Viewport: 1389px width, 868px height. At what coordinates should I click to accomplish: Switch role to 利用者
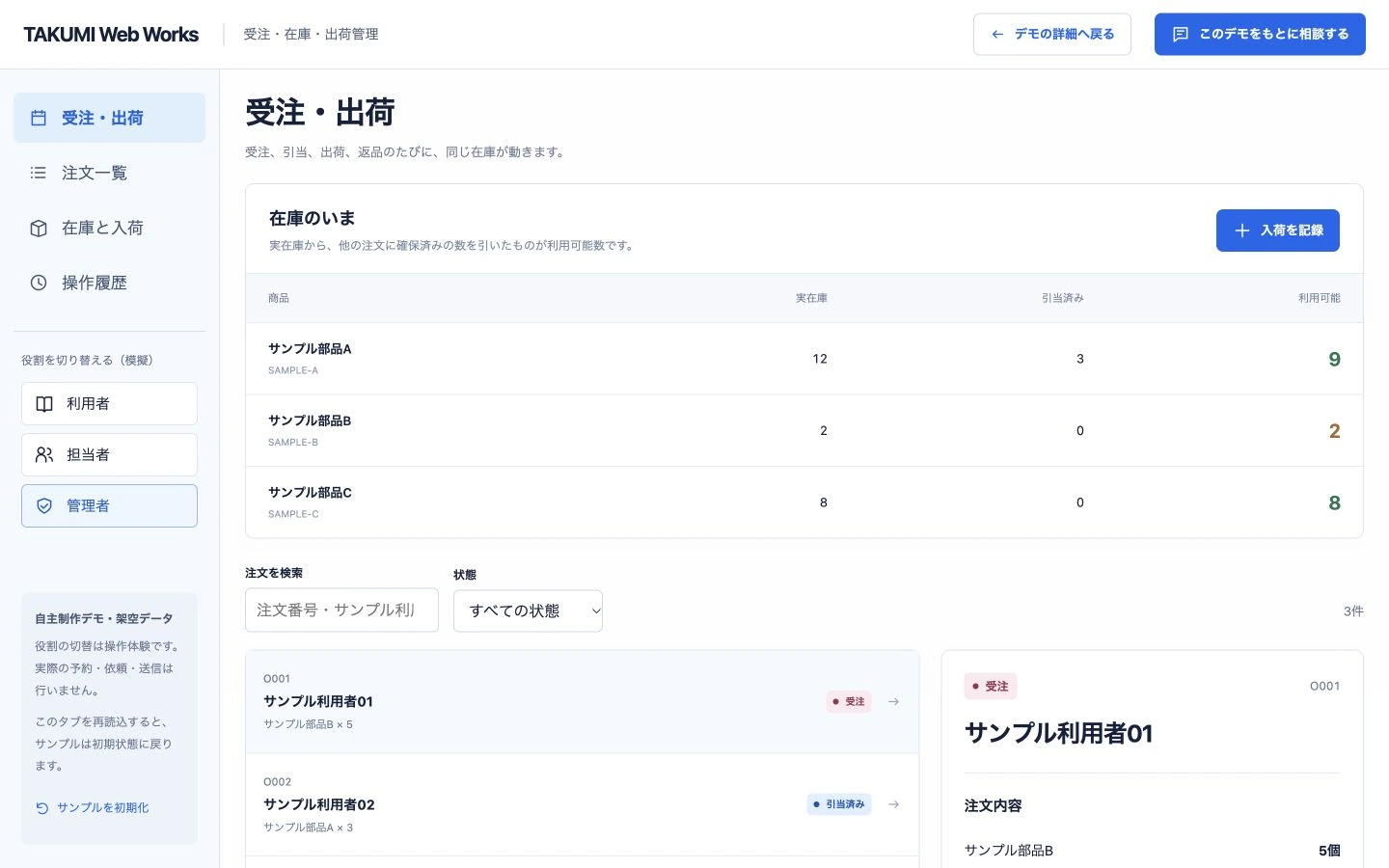tap(109, 404)
